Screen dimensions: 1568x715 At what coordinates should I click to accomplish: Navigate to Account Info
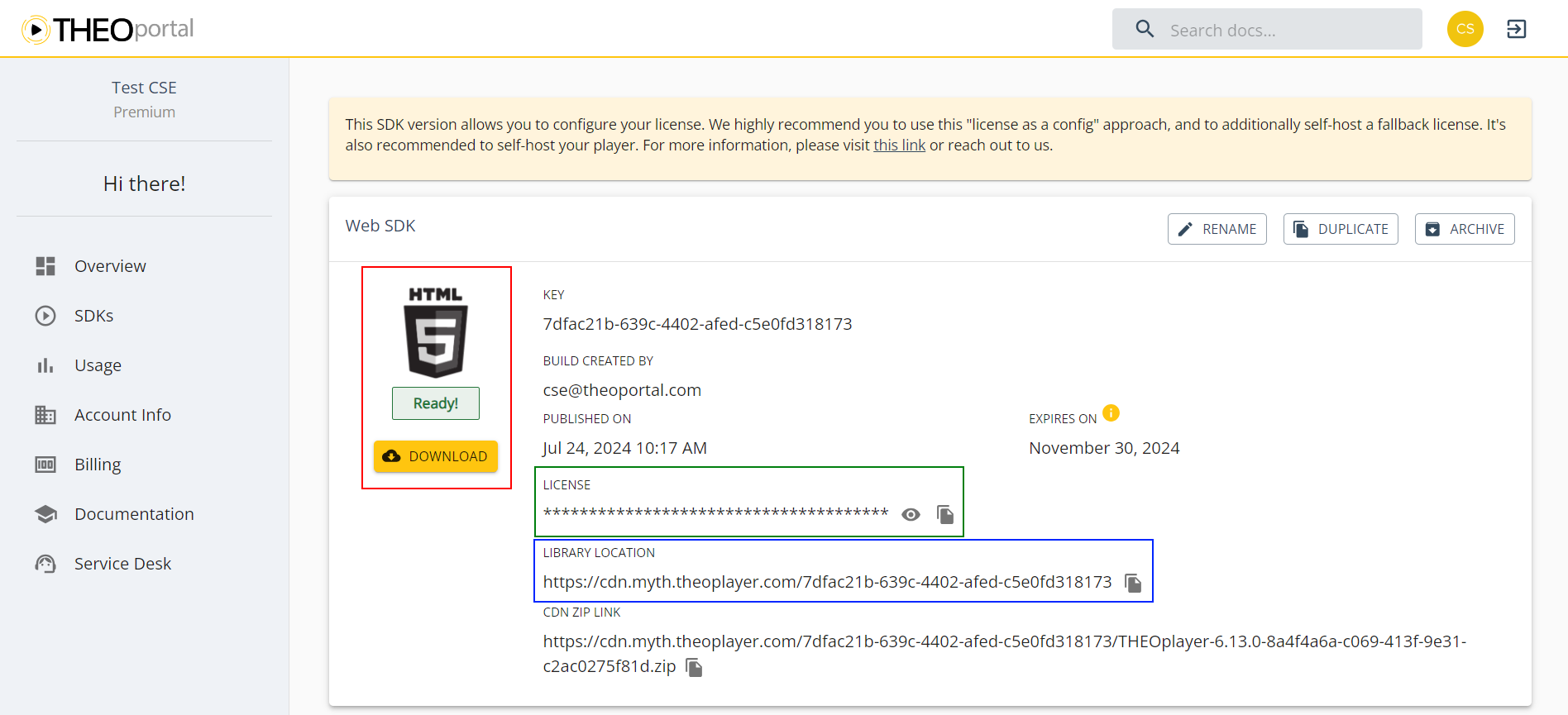coord(122,415)
